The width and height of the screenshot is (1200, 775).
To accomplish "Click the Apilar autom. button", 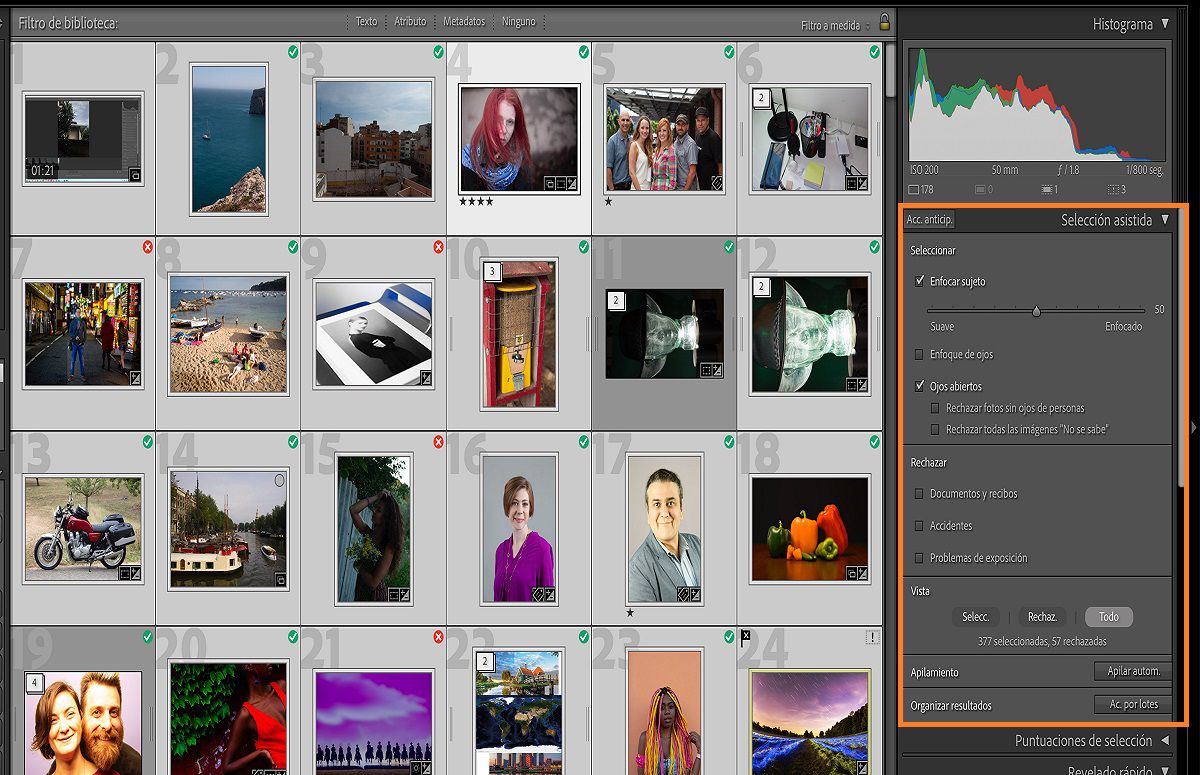I will [x=1132, y=671].
